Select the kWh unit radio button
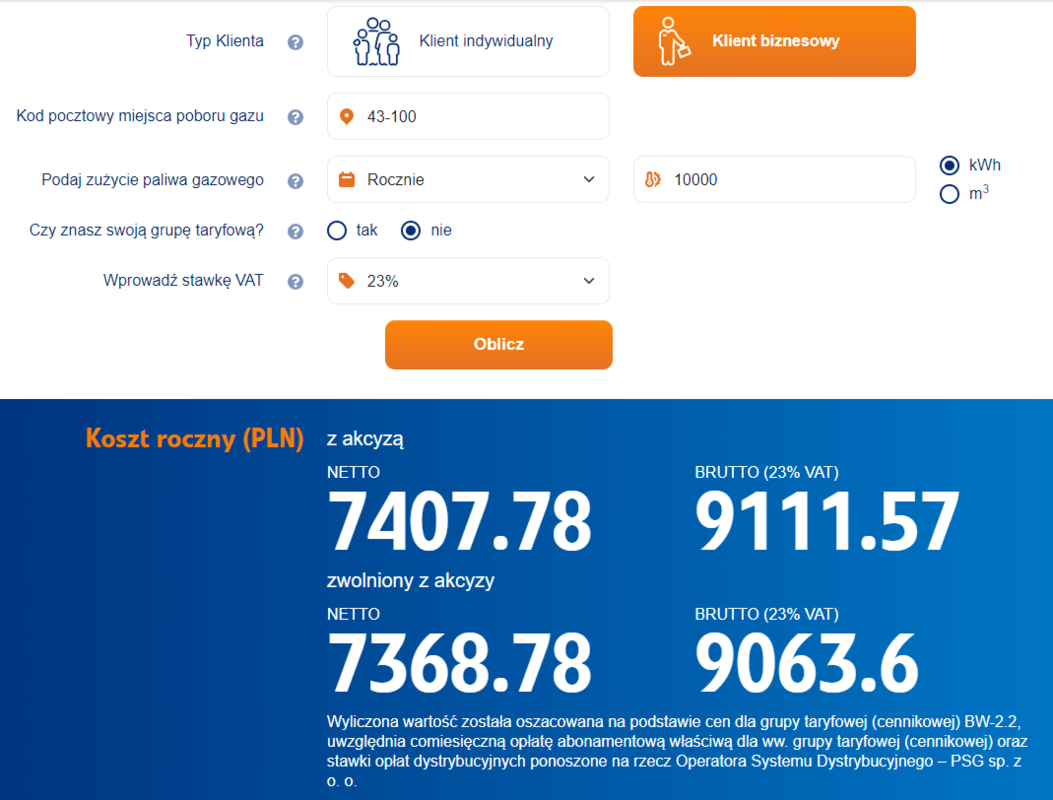Viewport: 1053px width, 800px height. coord(949,166)
